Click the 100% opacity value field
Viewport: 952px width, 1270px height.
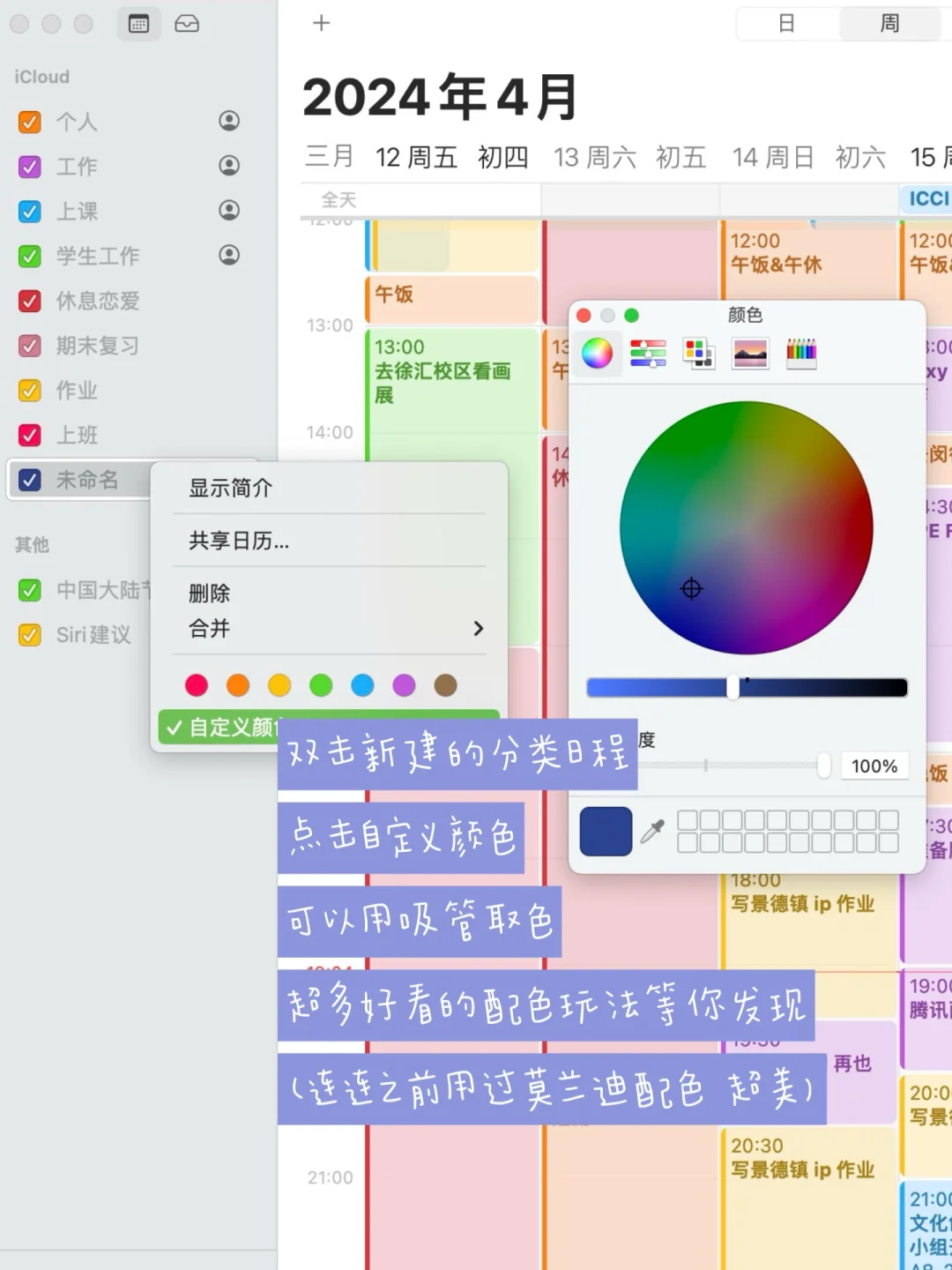(x=874, y=766)
